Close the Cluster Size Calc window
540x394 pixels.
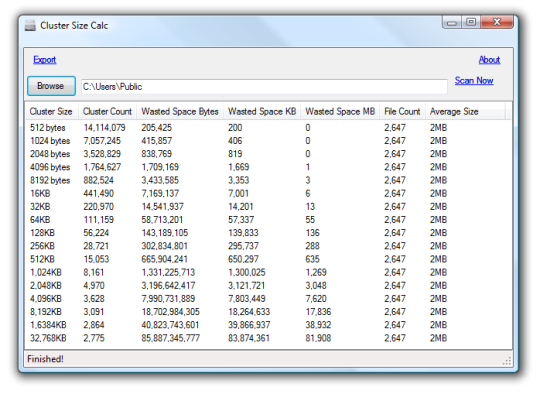(x=497, y=22)
